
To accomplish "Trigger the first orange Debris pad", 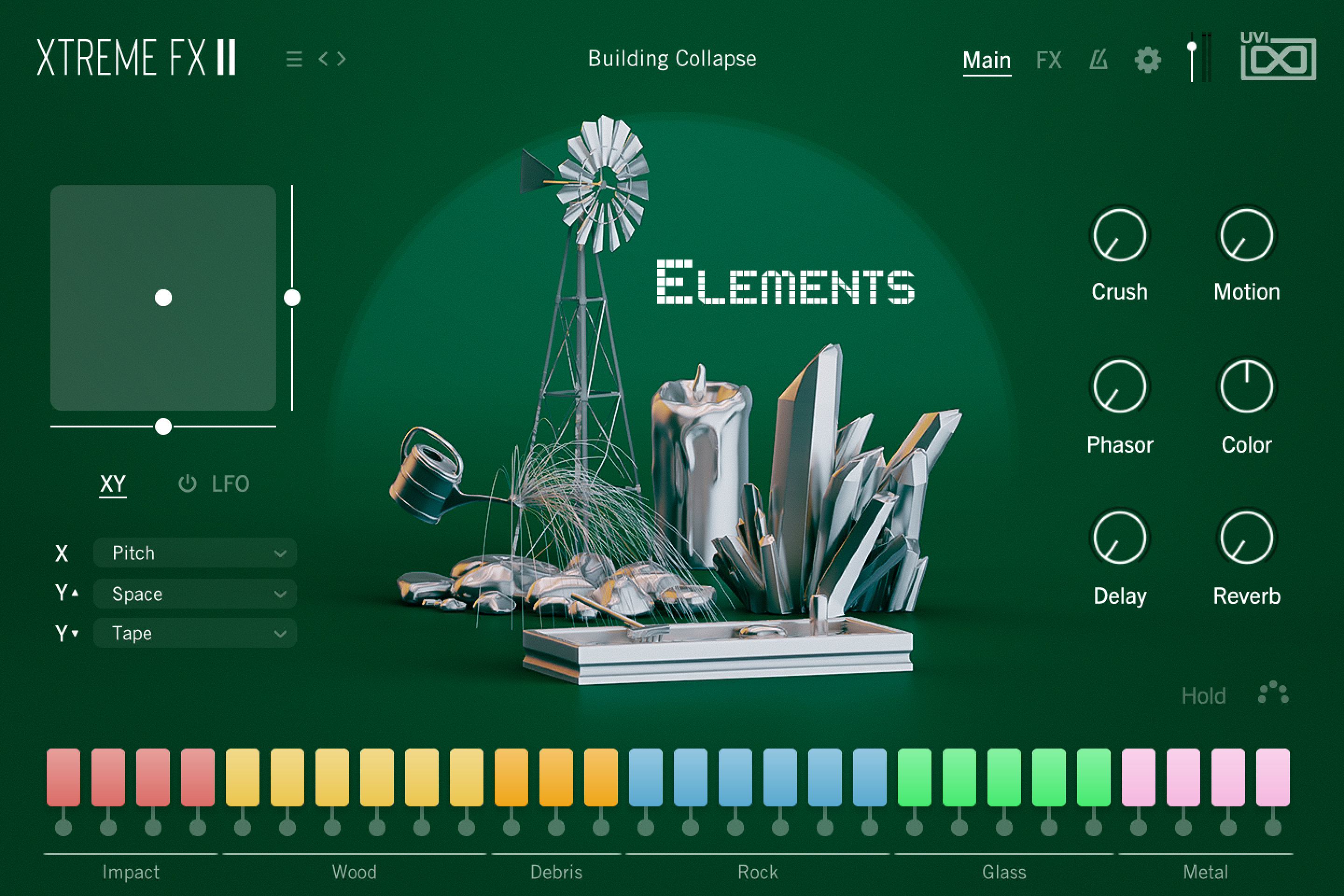I will (x=511, y=777).
